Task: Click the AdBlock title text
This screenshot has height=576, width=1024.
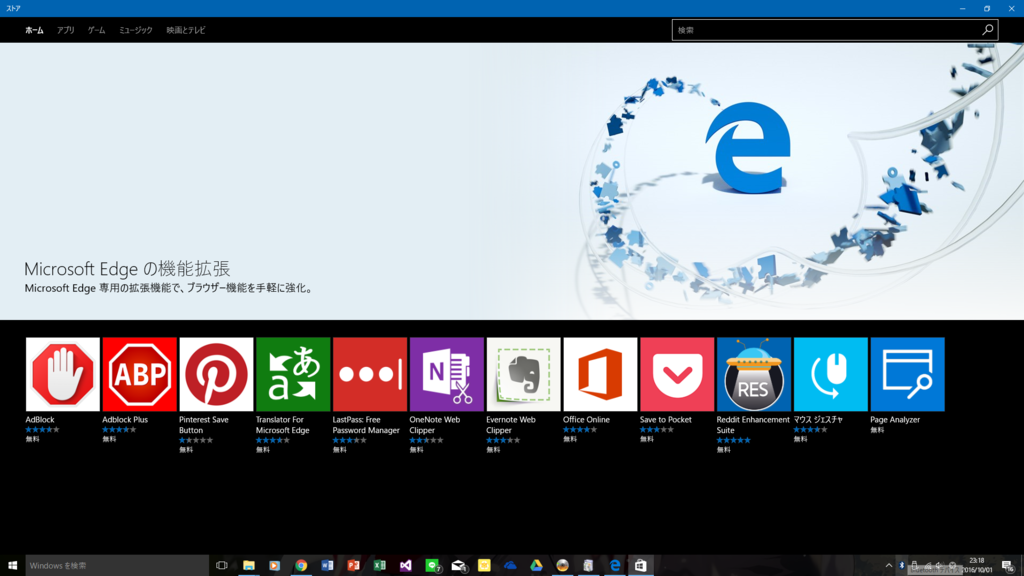Action: 40,420
